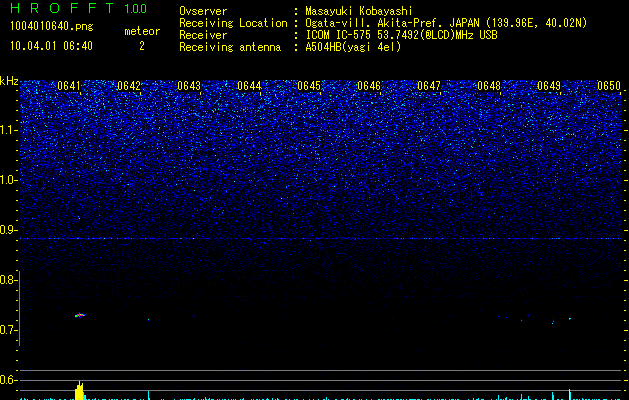Viewport: 629px width, 400px height.
Task: Click the file name 1004010640.png
Action: click(52, 27)
